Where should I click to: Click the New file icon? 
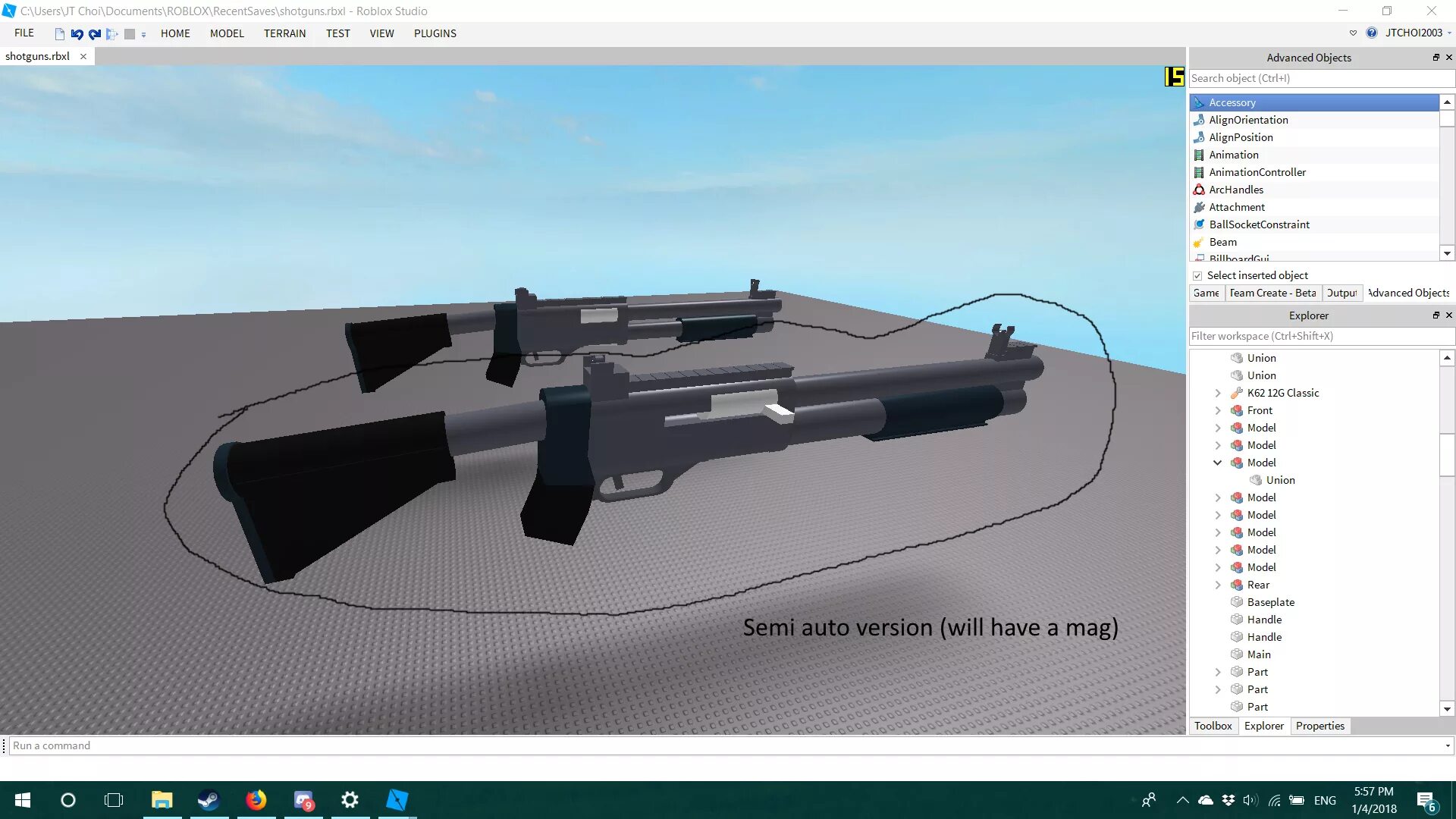pyautogui.click(x=59, y=34)
